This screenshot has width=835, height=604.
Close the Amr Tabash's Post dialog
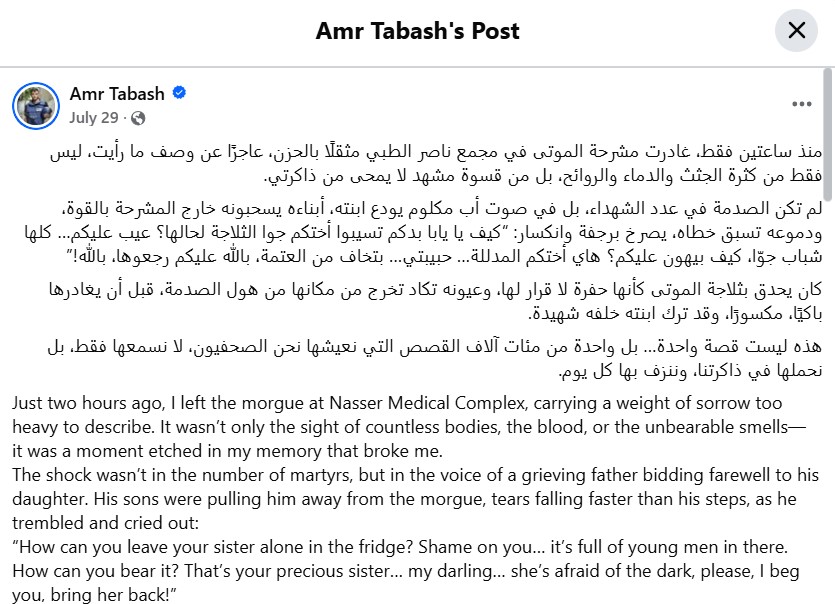(796, 30)
